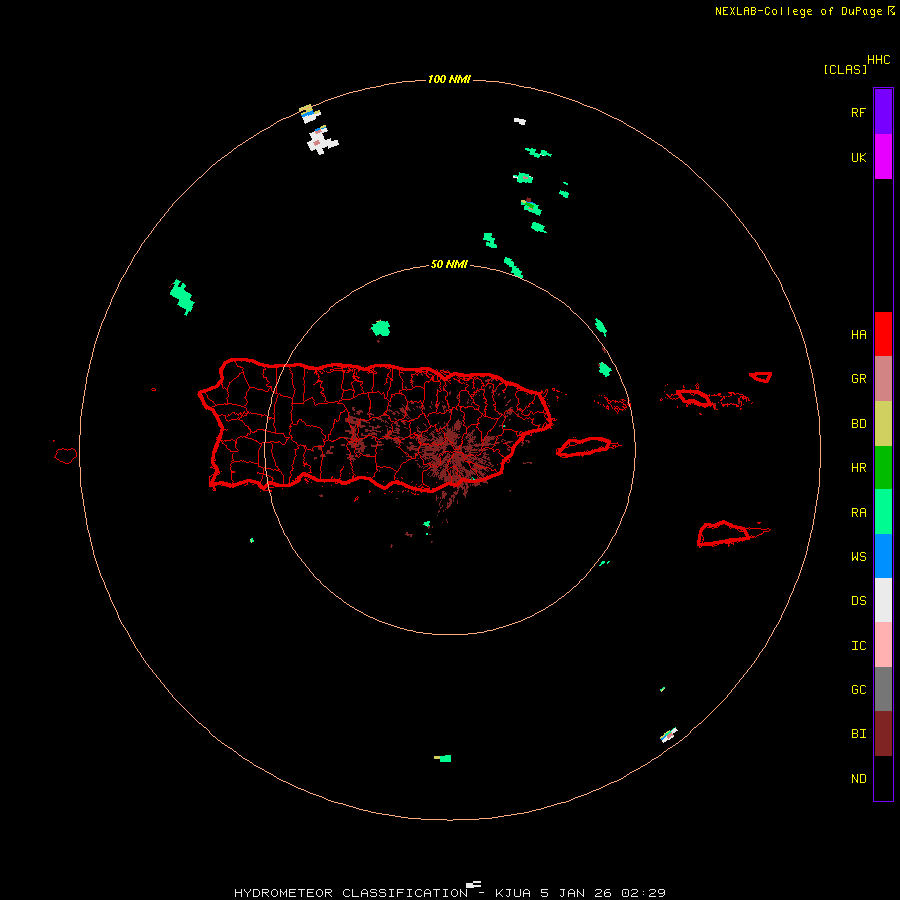Click the white dry-snow echo in the northwest
Image resolution: width=900 pixels, height=900 pixels.
pos(323,140)
